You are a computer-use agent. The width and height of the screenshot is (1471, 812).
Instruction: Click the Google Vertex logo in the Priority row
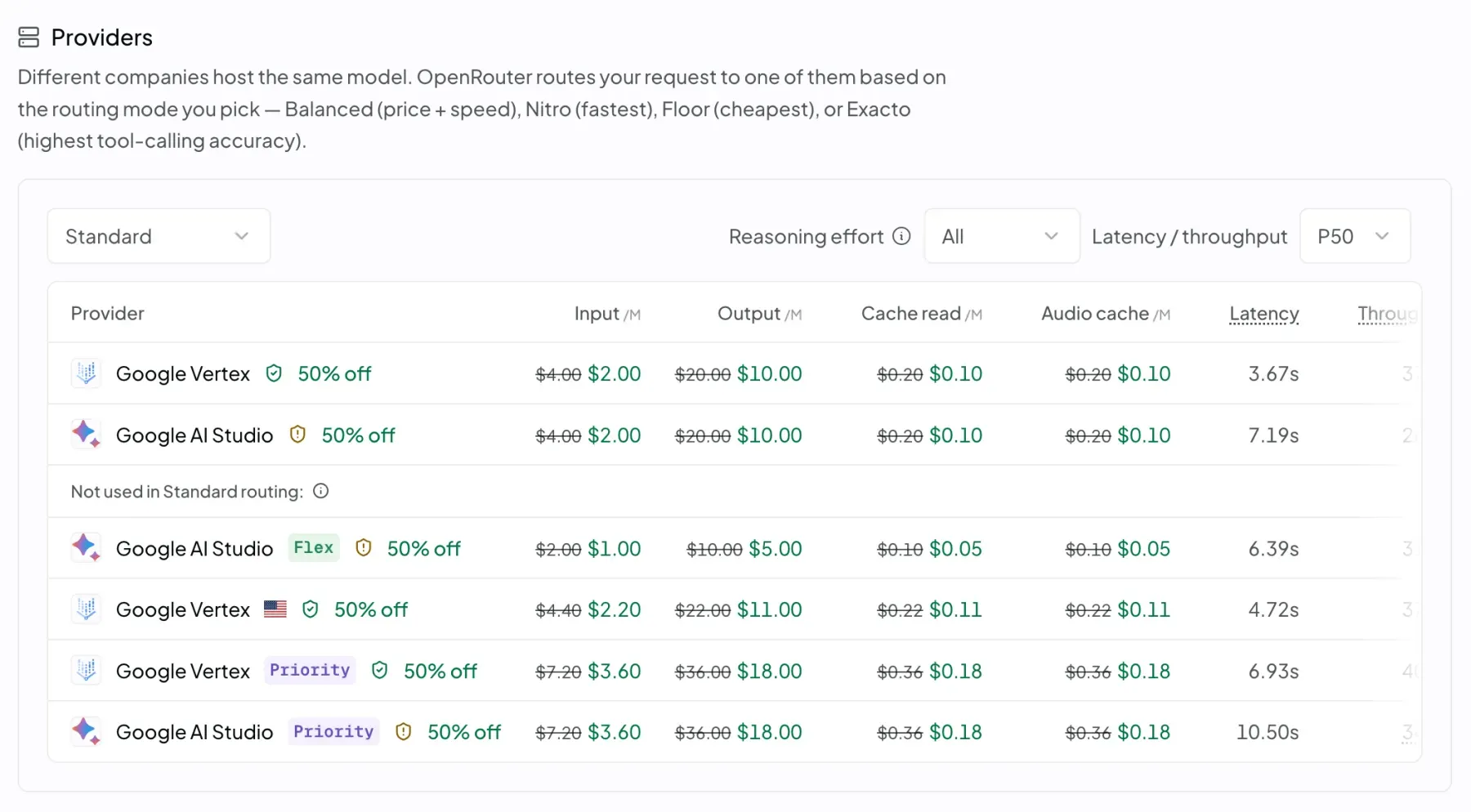86,671
